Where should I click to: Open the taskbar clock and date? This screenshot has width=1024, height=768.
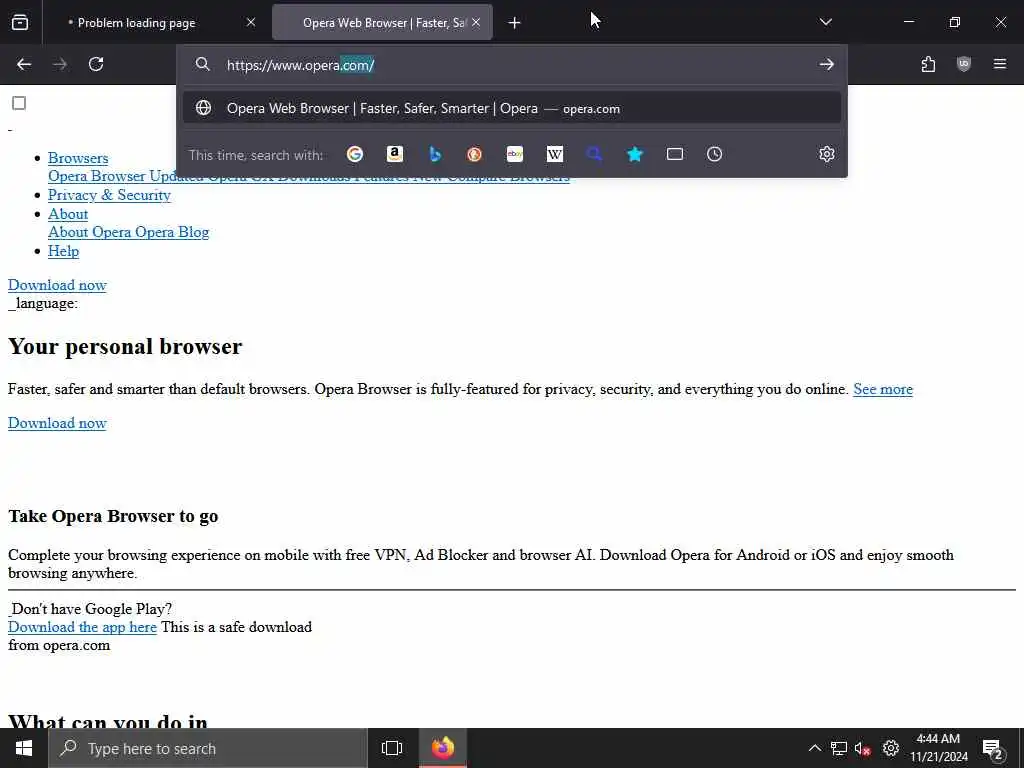click(x=938, y=748)
